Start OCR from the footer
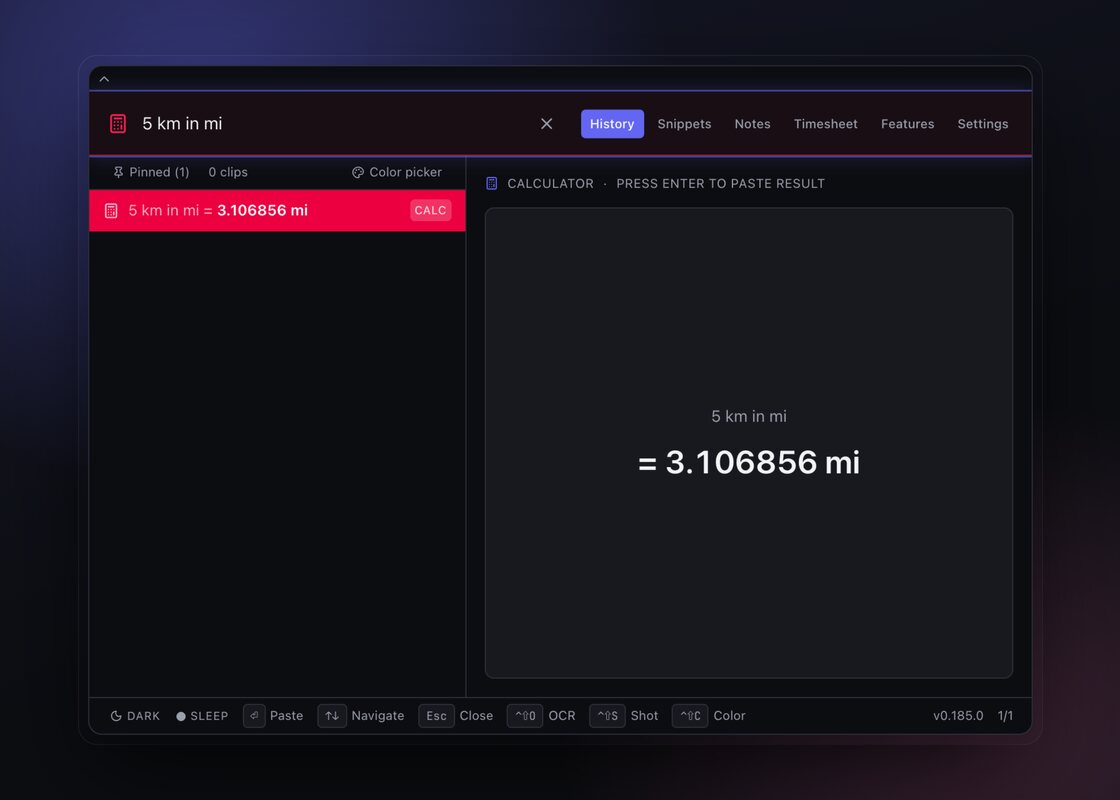The width and height of the screenshot is (1120, 800). point(562,716)
